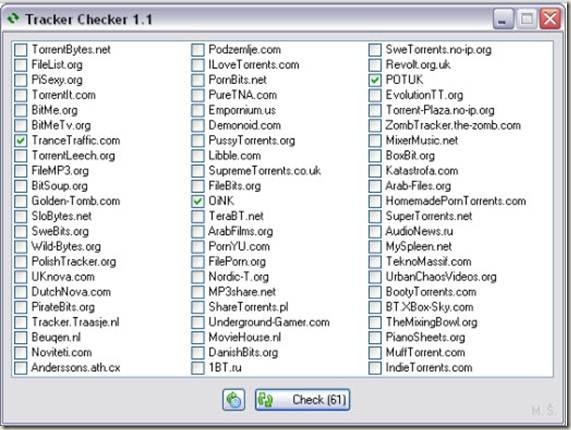571x430 pixels.
Task: Check the MySpleen.net tracker box
Action: (x=375, y=246)
